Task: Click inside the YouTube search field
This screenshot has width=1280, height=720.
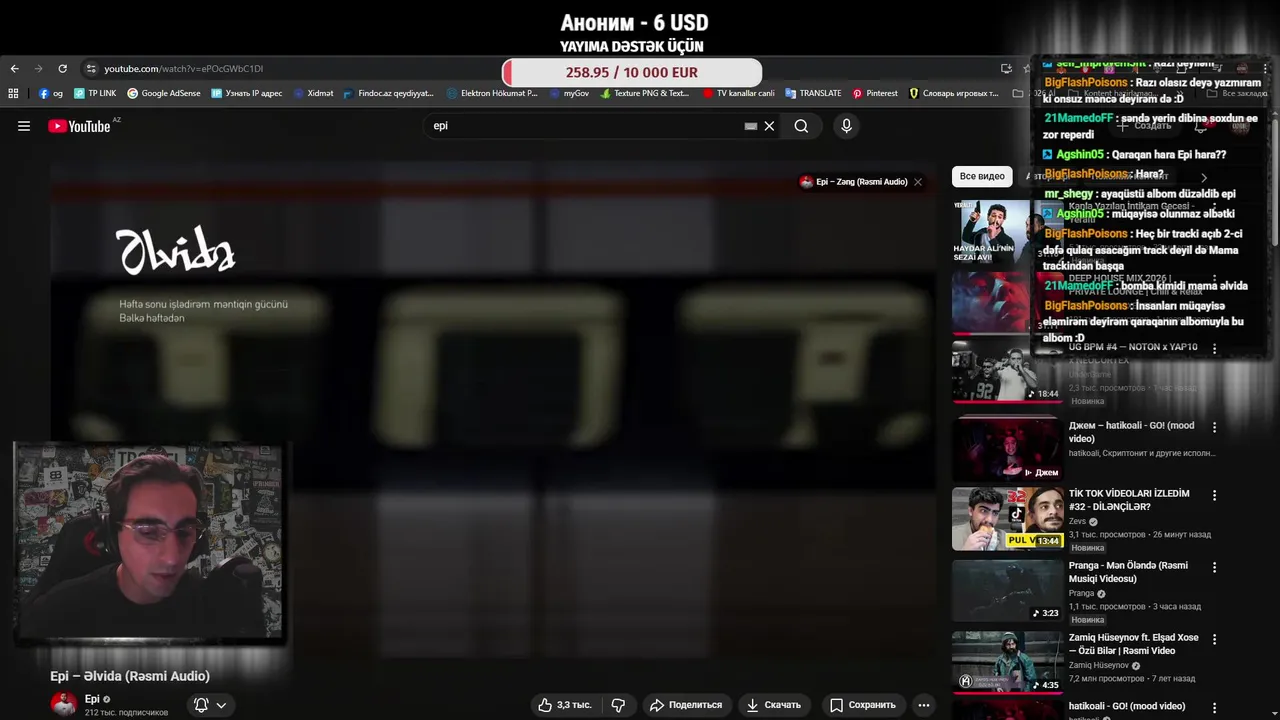Action: 585,126
